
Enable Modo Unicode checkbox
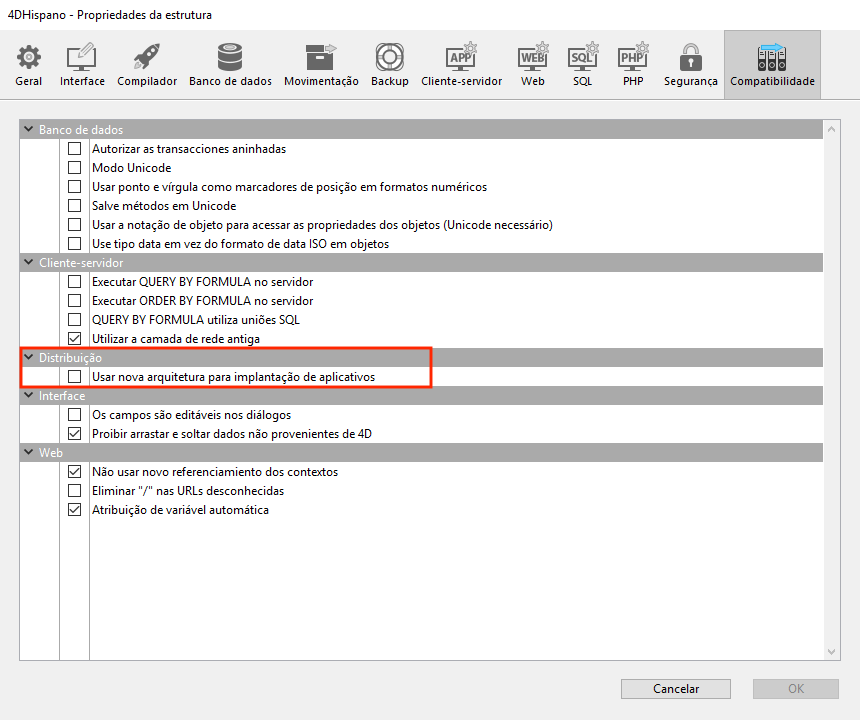point(74,168)
